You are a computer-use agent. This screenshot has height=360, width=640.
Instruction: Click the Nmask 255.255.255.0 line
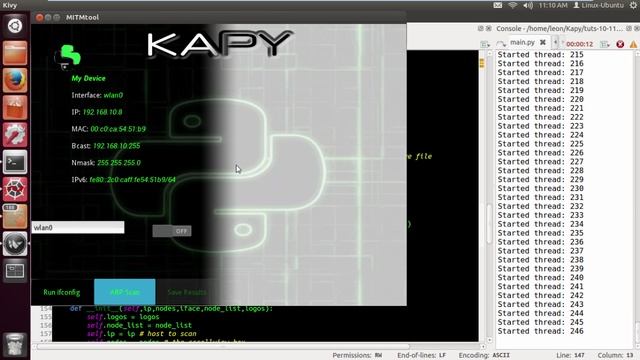coord(106,162)
